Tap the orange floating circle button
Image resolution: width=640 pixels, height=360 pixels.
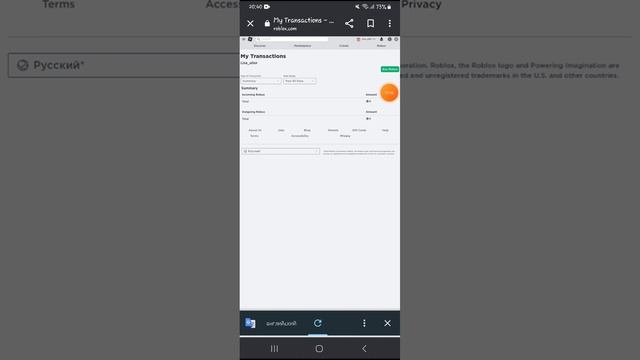pos(389,93)
